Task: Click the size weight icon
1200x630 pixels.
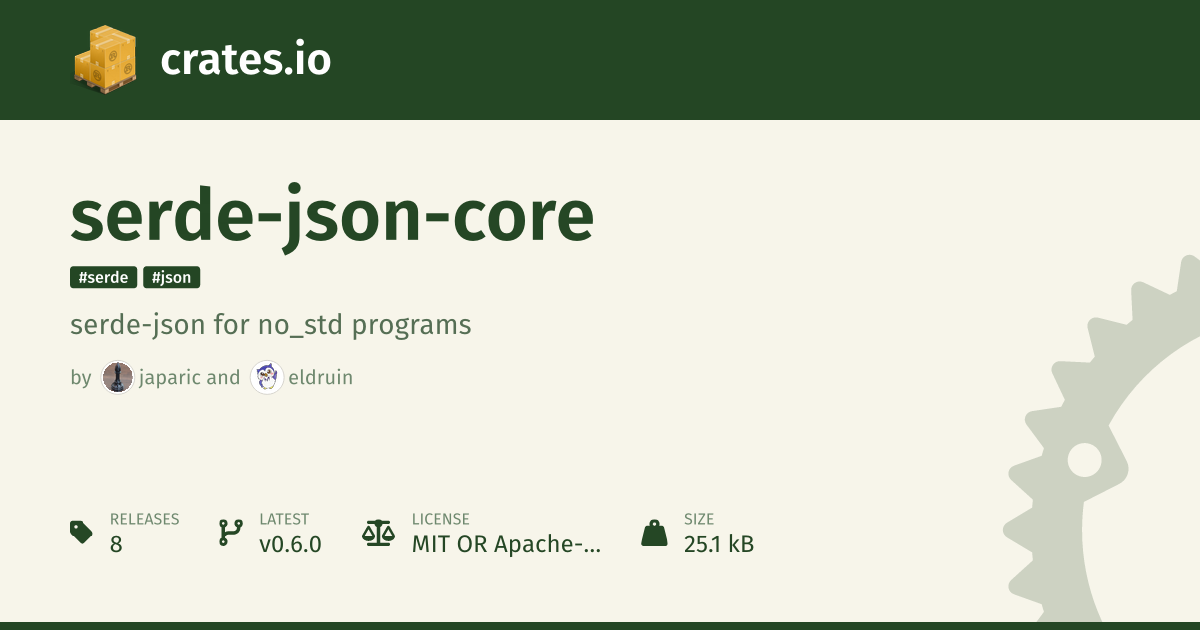Action: tap(654, 532)
